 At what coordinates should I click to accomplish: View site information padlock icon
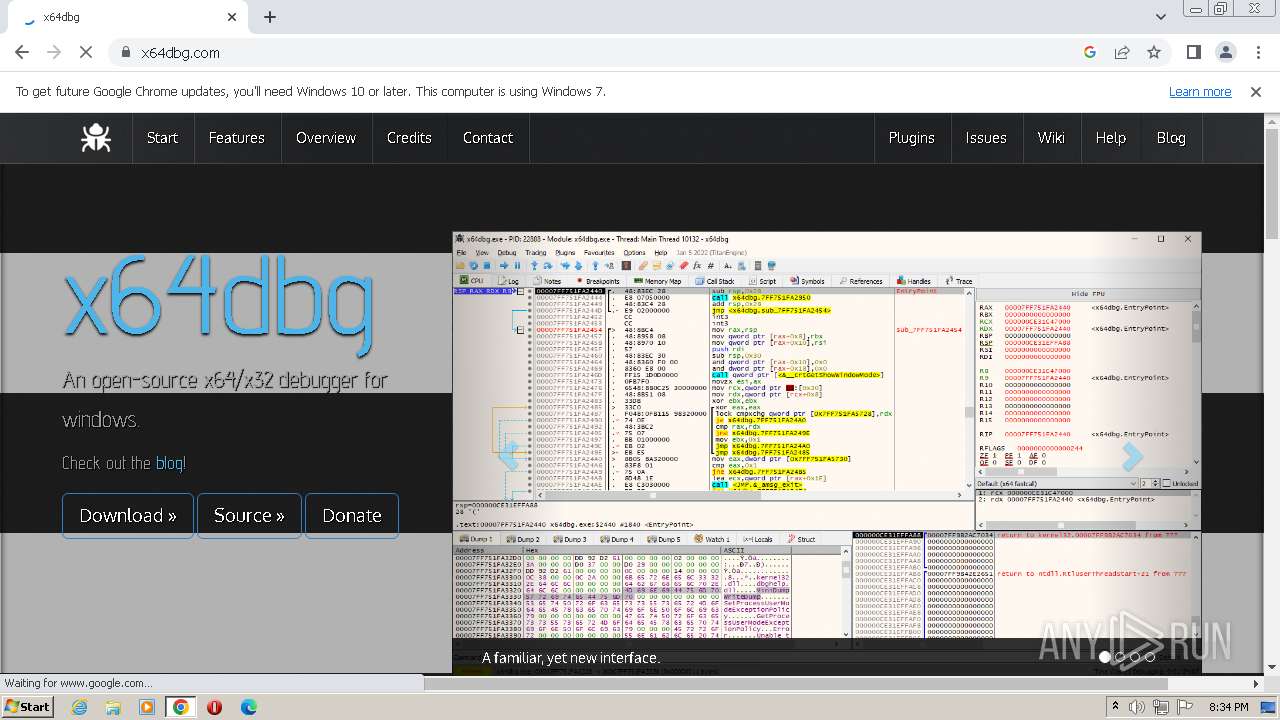(125, 52)
